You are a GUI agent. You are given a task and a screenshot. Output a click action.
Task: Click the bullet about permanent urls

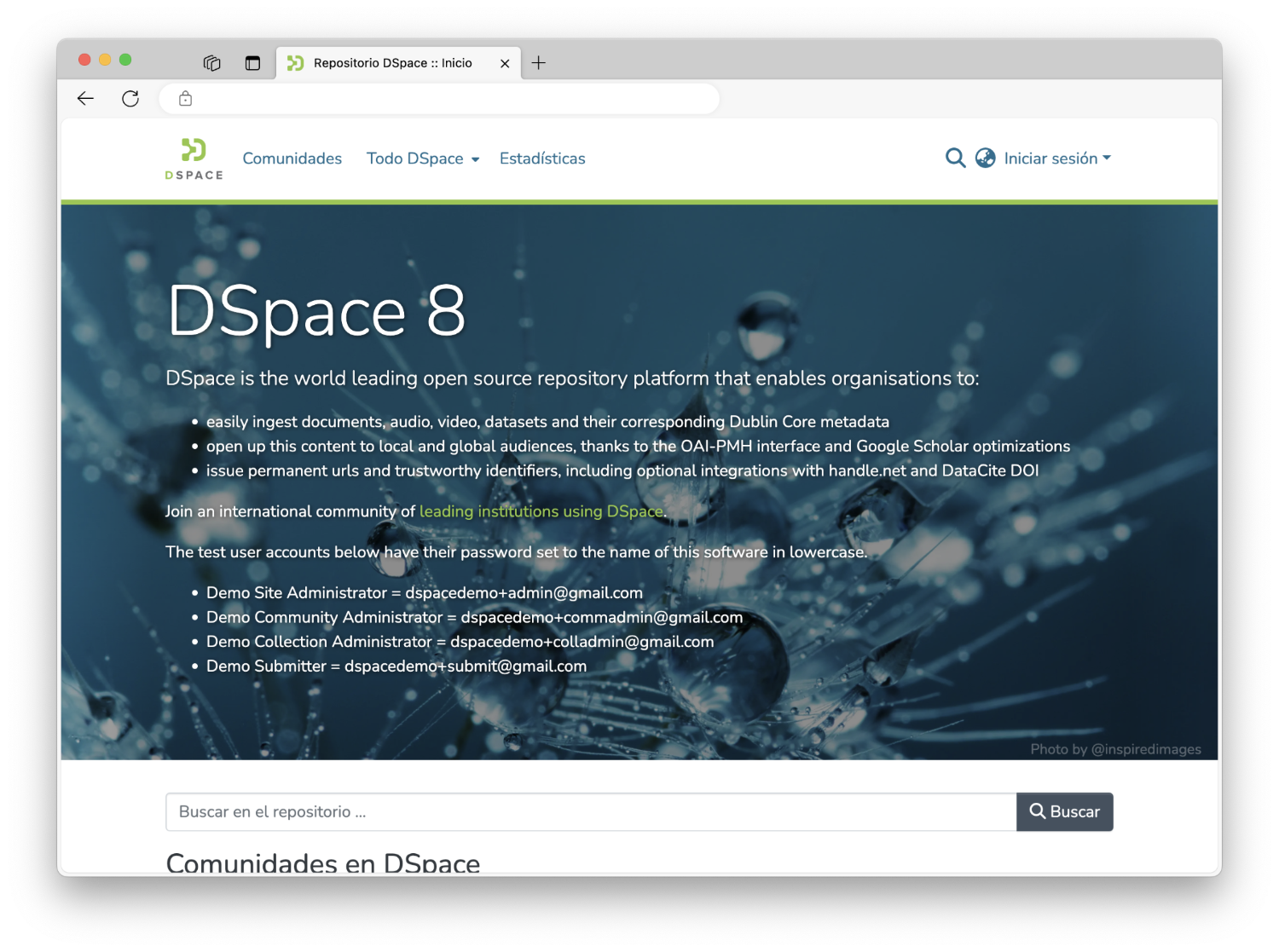point(622,471)
